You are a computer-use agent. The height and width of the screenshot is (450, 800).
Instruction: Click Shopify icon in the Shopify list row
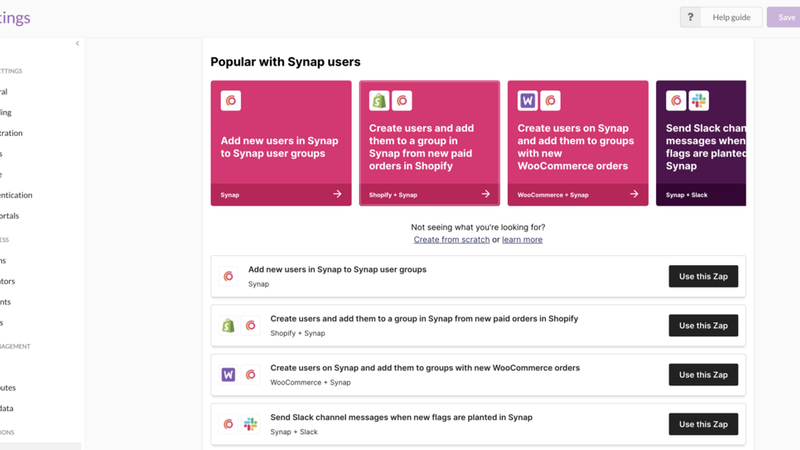229,326
